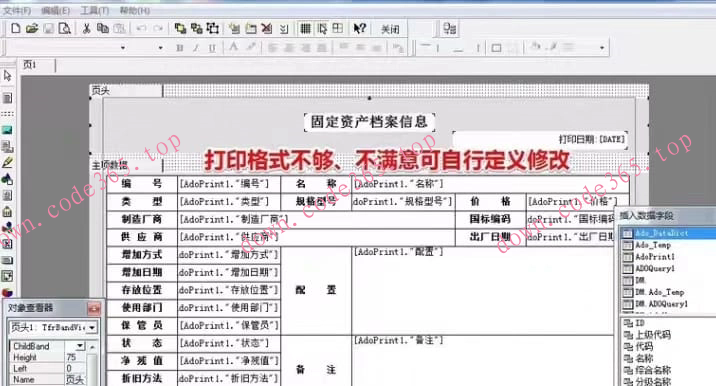The height and width of the screenshot is (386, 716).
Task: Click the Delete Page red X icon
Action: 267,29
